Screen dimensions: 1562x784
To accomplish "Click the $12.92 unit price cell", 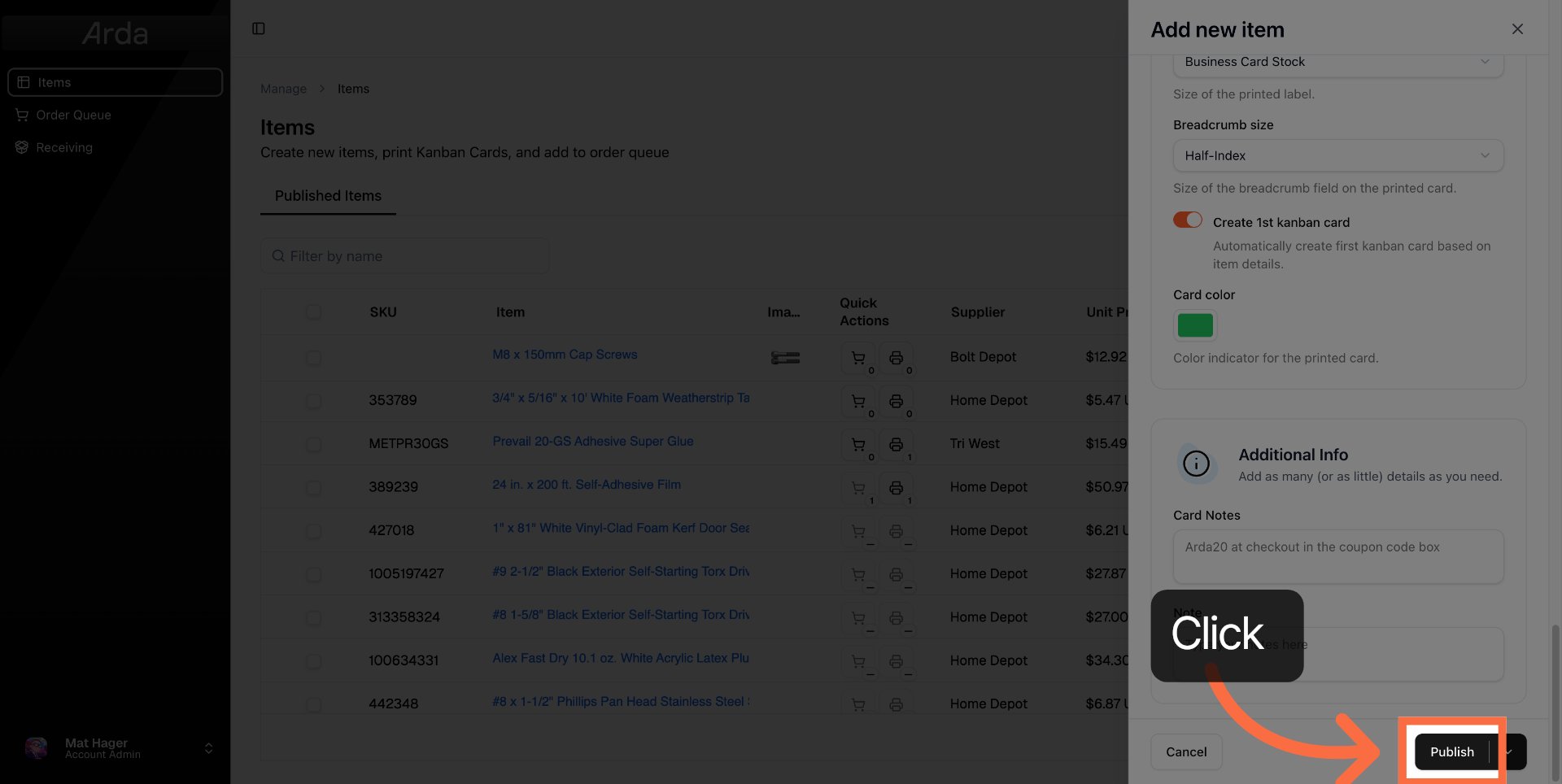I will tap(1106, 357).
